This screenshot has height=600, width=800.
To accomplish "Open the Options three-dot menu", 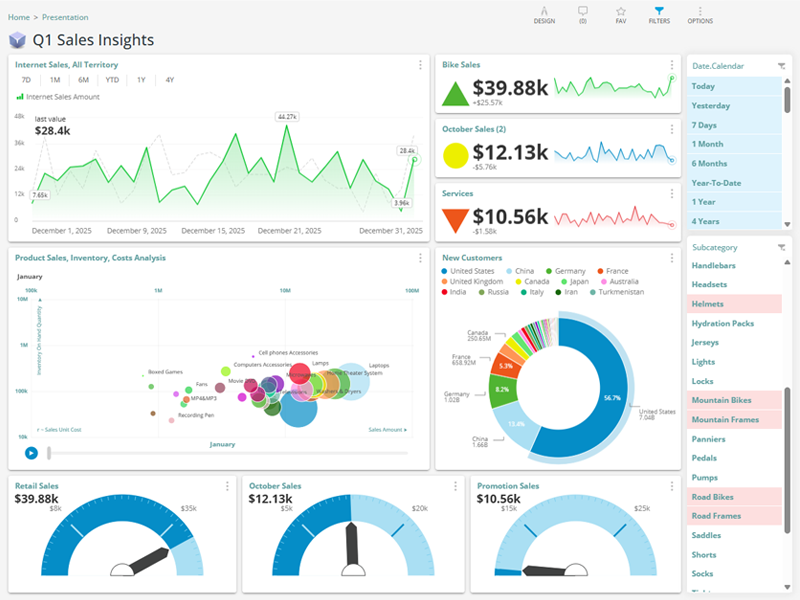I will point(700,15).
